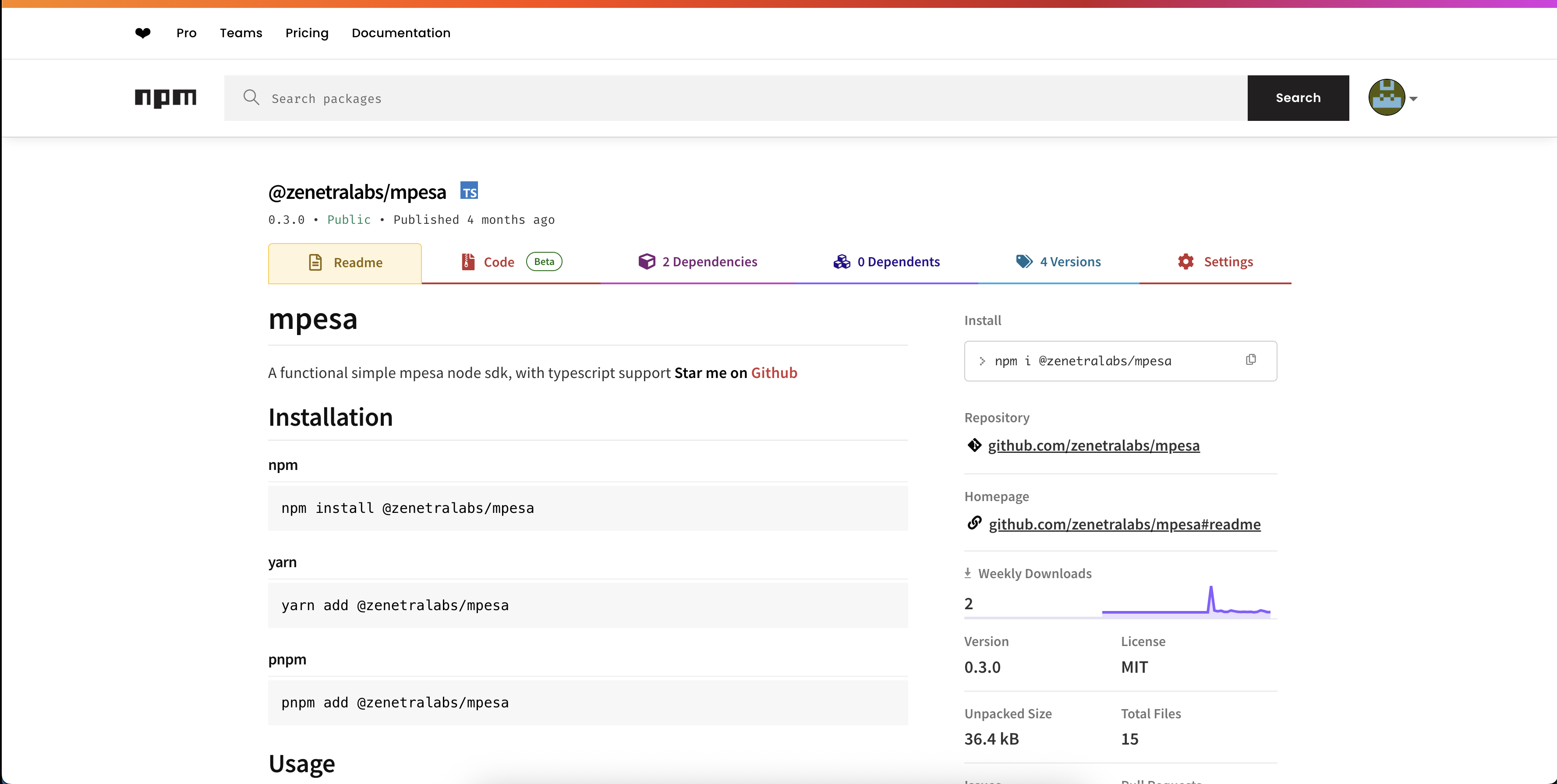Click the git repository diamond icon
Screen dimensions: 1557x784
coord(974,445)
